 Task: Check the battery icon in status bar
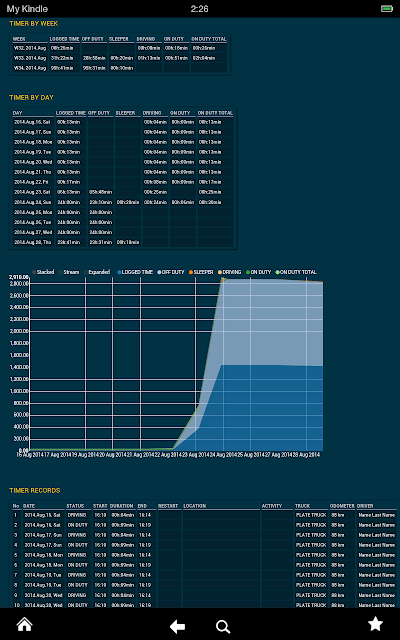pos(387,9)
